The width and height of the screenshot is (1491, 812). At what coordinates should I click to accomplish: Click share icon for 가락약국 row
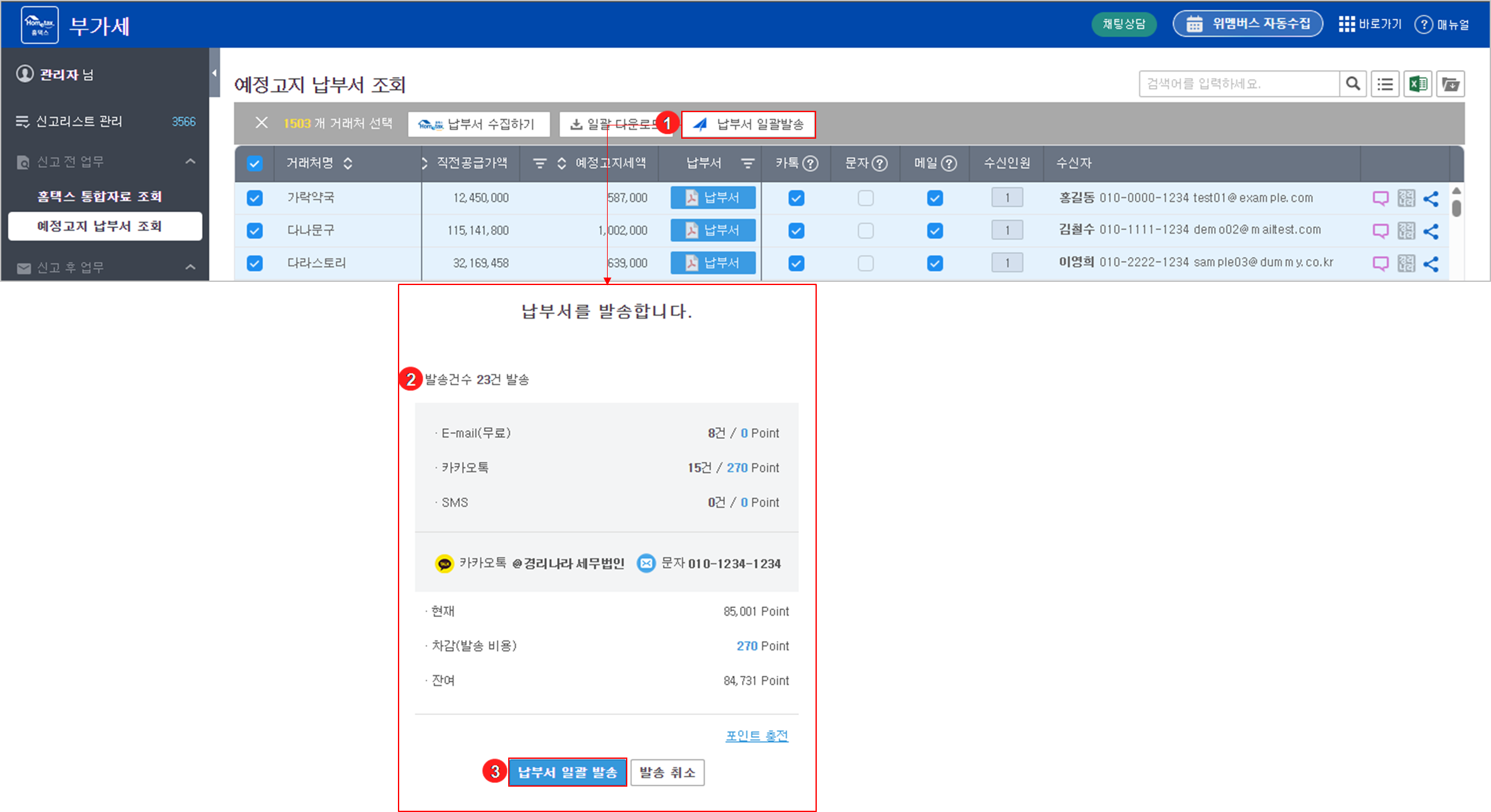[x=1431, y=198]
